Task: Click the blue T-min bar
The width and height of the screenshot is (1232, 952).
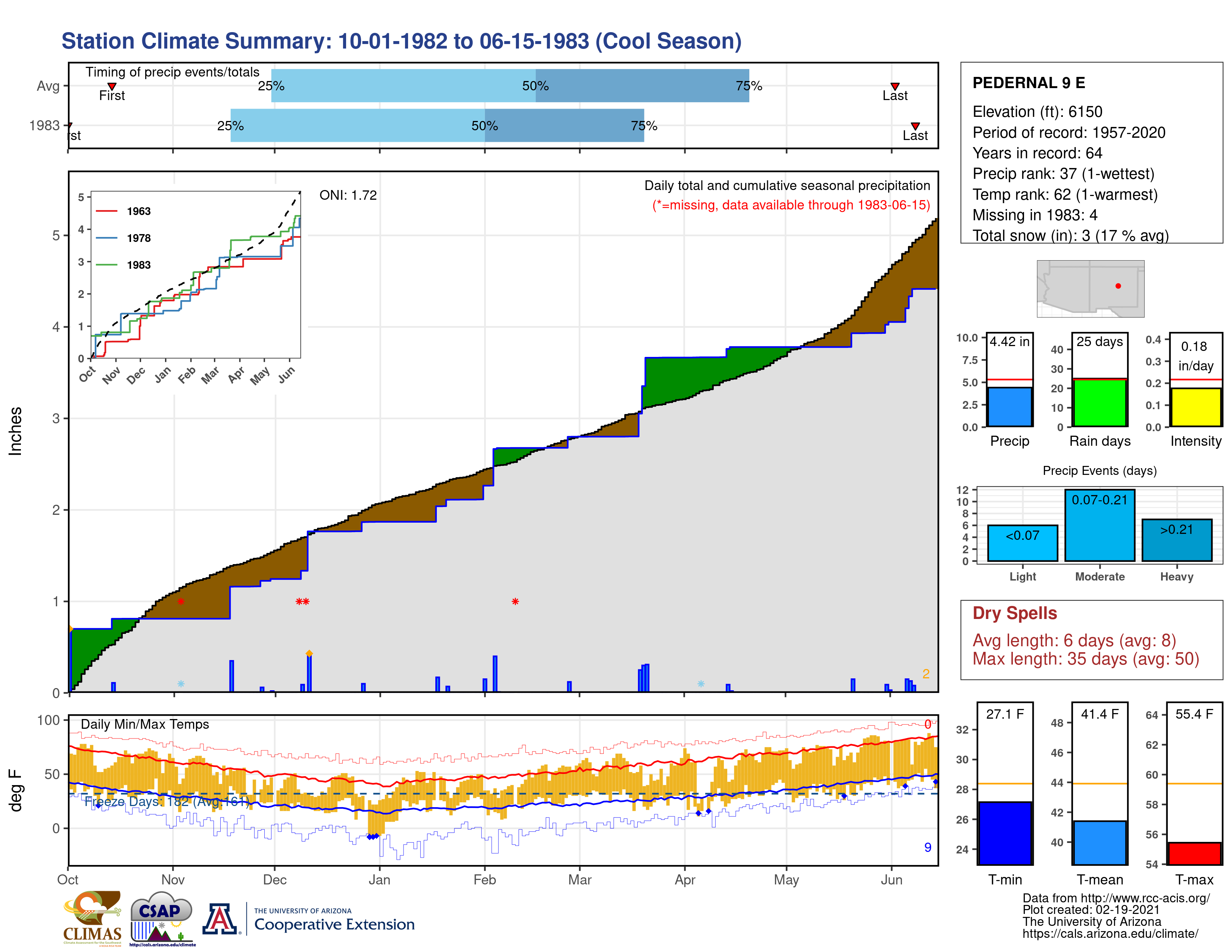Action: (1005, 833)
